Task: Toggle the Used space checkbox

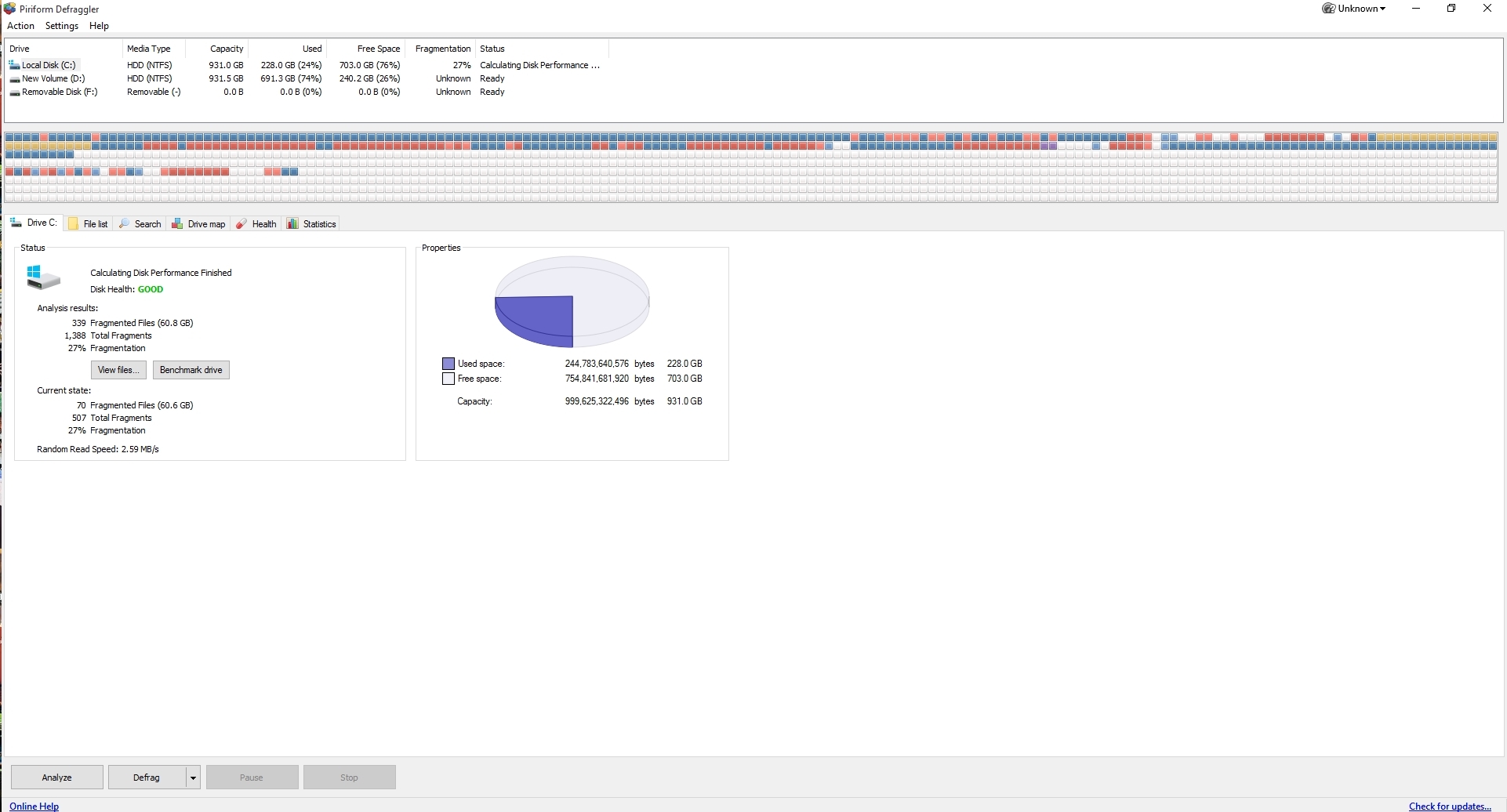Action: [x=448, y=363]
